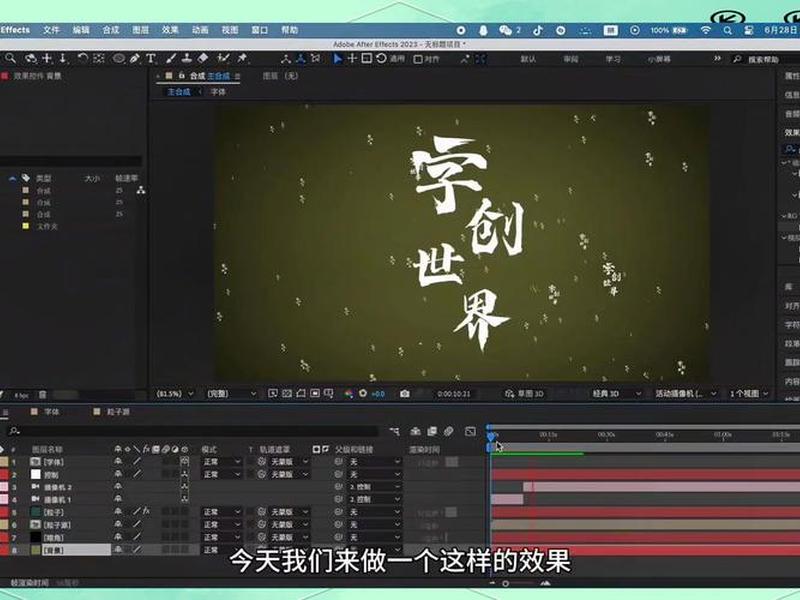This screenshot has height=600, width=800.
Task: Select the Rotation tool in toolbar
Action: click(x=82, y=59)
